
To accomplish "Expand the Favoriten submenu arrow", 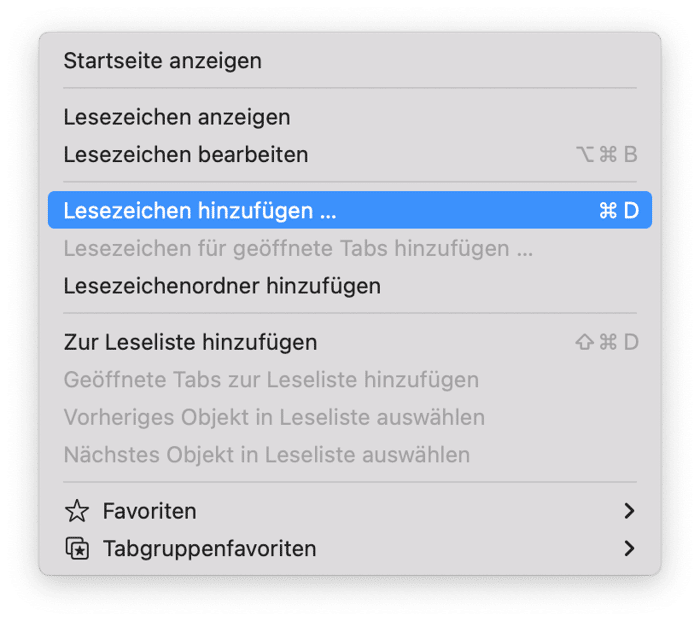I will 629,511.
